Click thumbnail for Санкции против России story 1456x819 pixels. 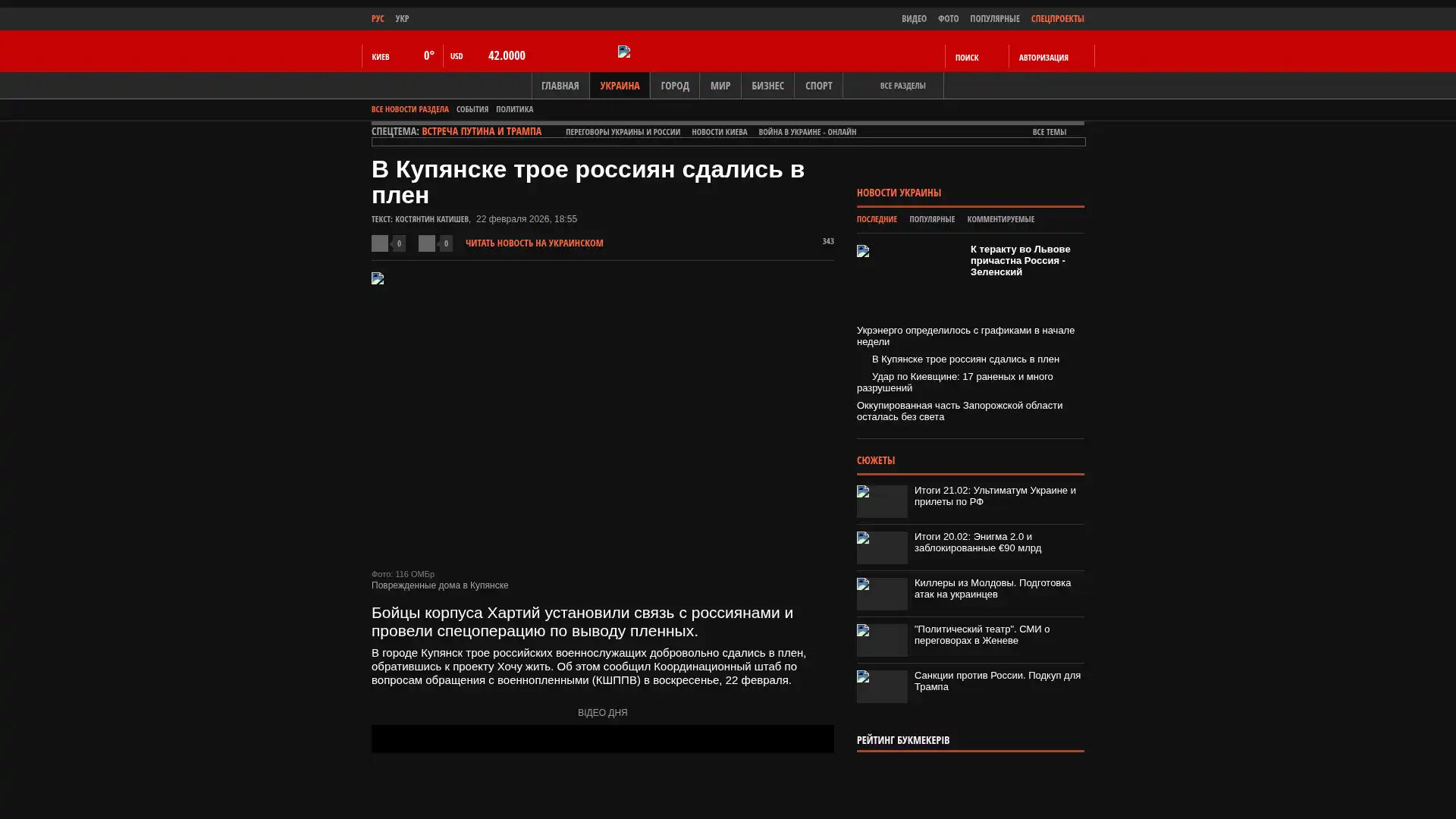882,686
